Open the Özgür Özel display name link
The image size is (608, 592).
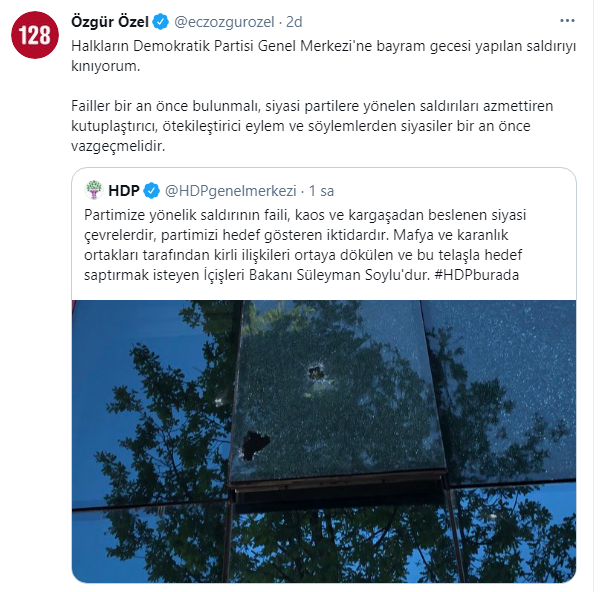pyautogui.click(x=110, y=22)
